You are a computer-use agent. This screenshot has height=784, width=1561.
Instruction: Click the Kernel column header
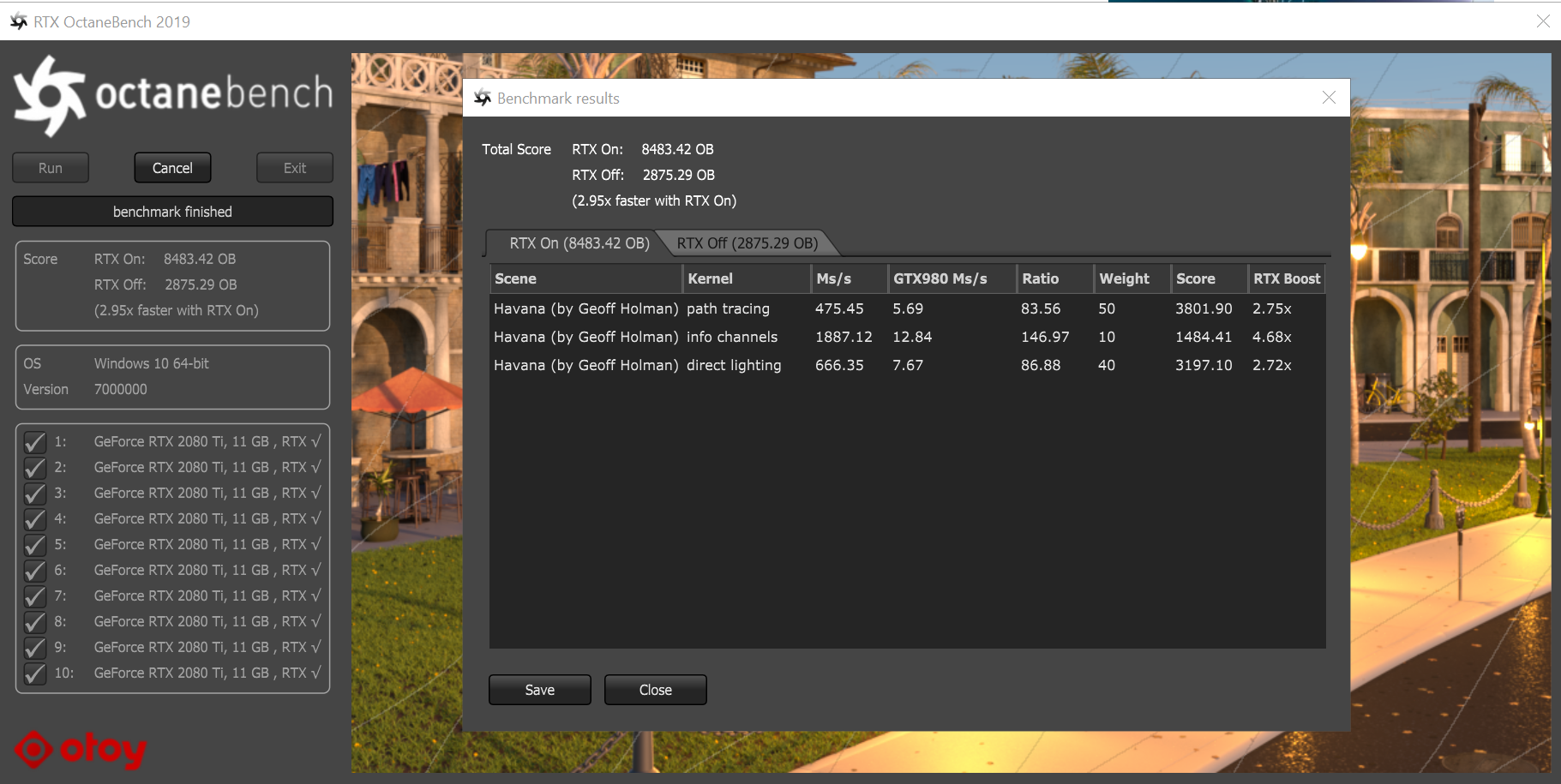coord(746,278)
